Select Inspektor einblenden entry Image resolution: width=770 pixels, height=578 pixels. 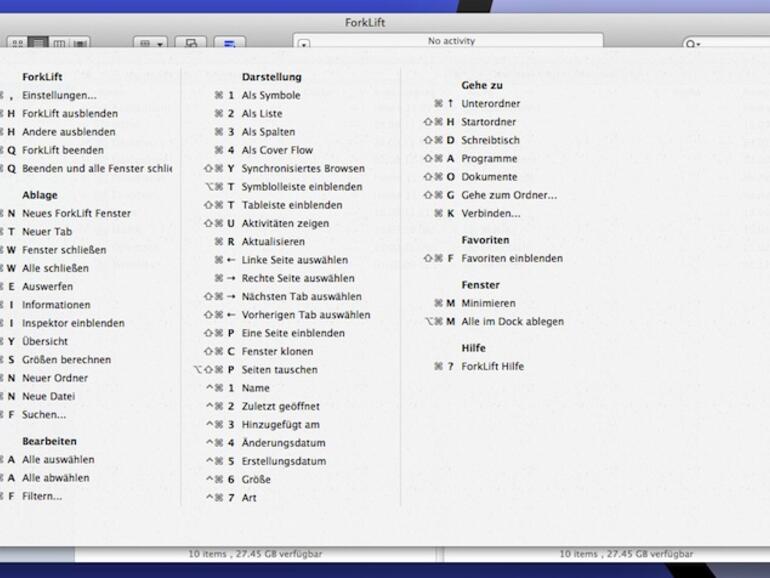73,323
